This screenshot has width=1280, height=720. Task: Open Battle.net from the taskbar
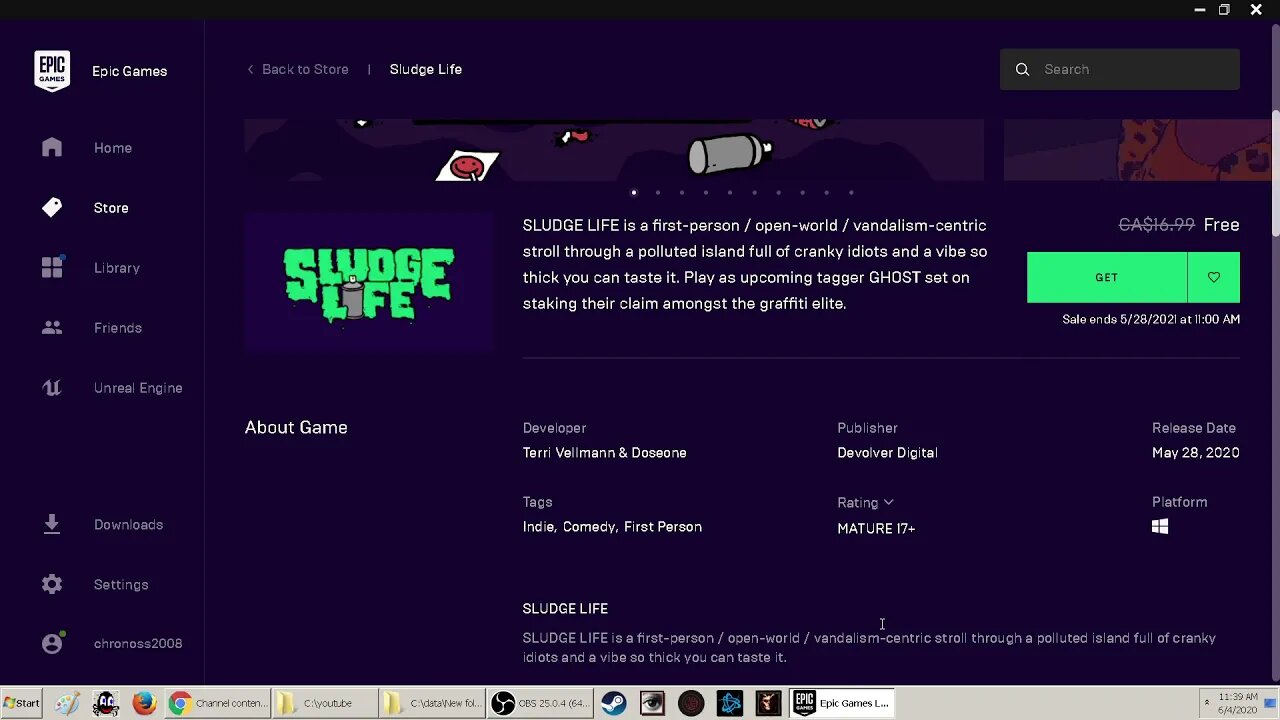pyautogui.click(x=730, y=703)
